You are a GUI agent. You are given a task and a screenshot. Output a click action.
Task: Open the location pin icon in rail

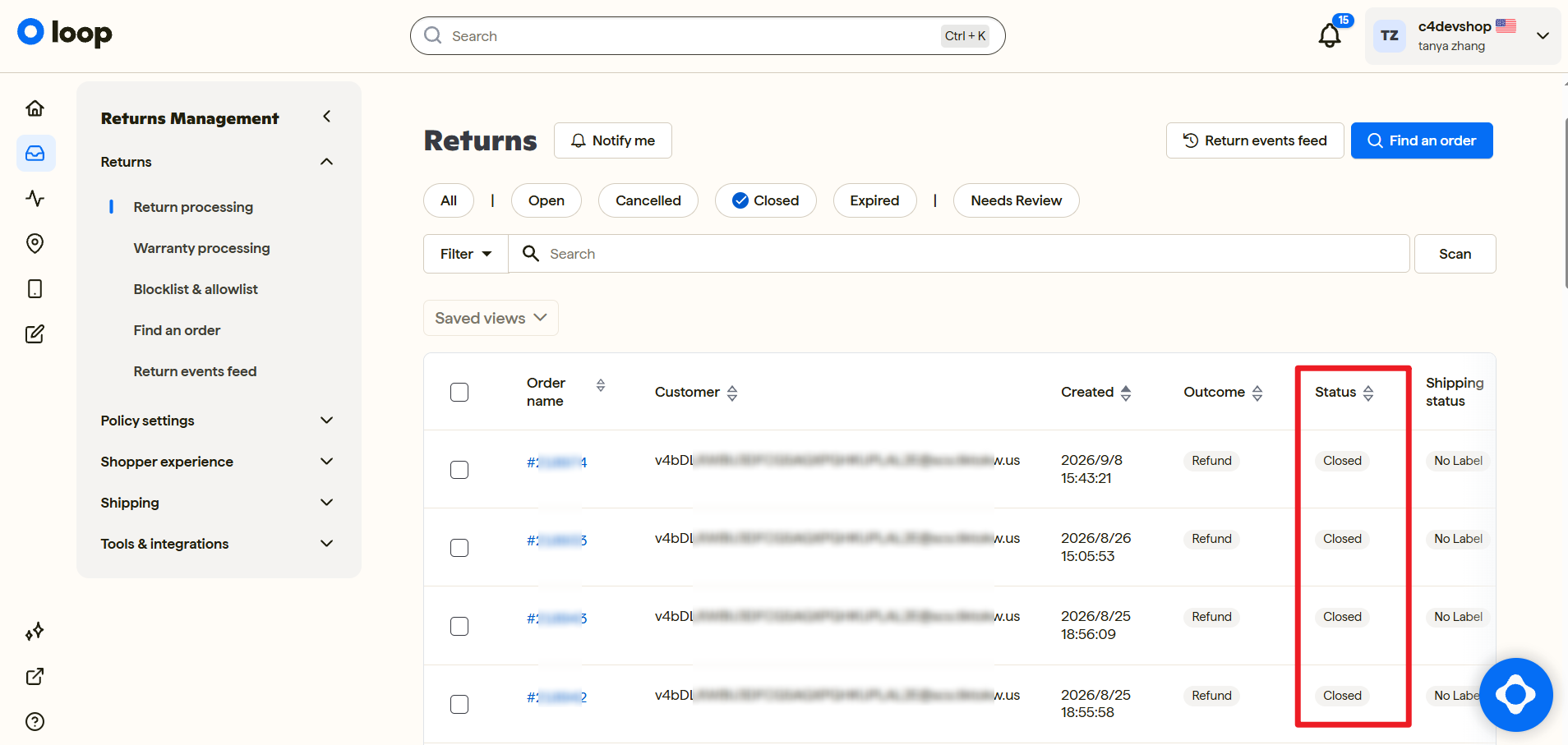tap(35, 243)
